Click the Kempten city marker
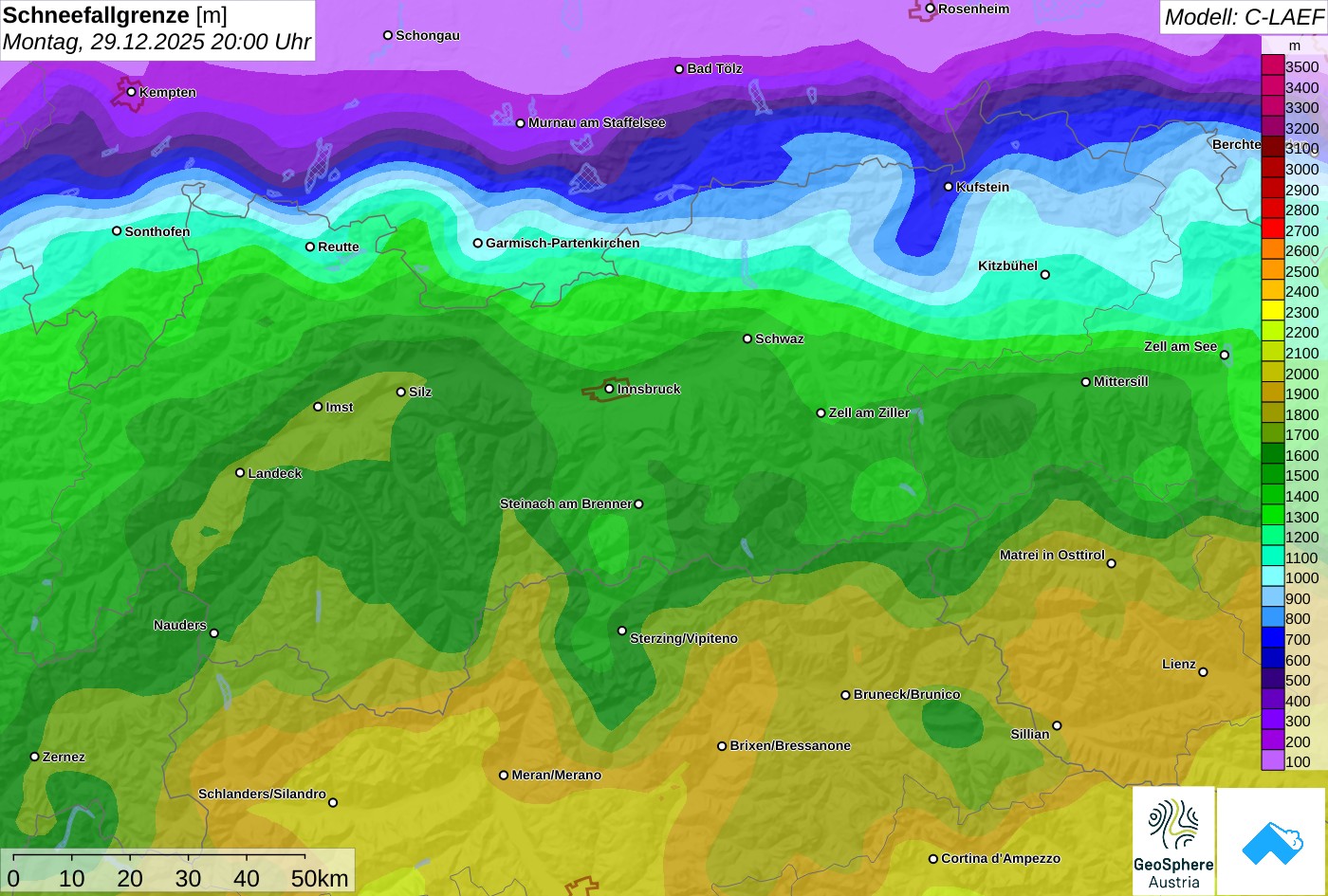 [132, 92]
